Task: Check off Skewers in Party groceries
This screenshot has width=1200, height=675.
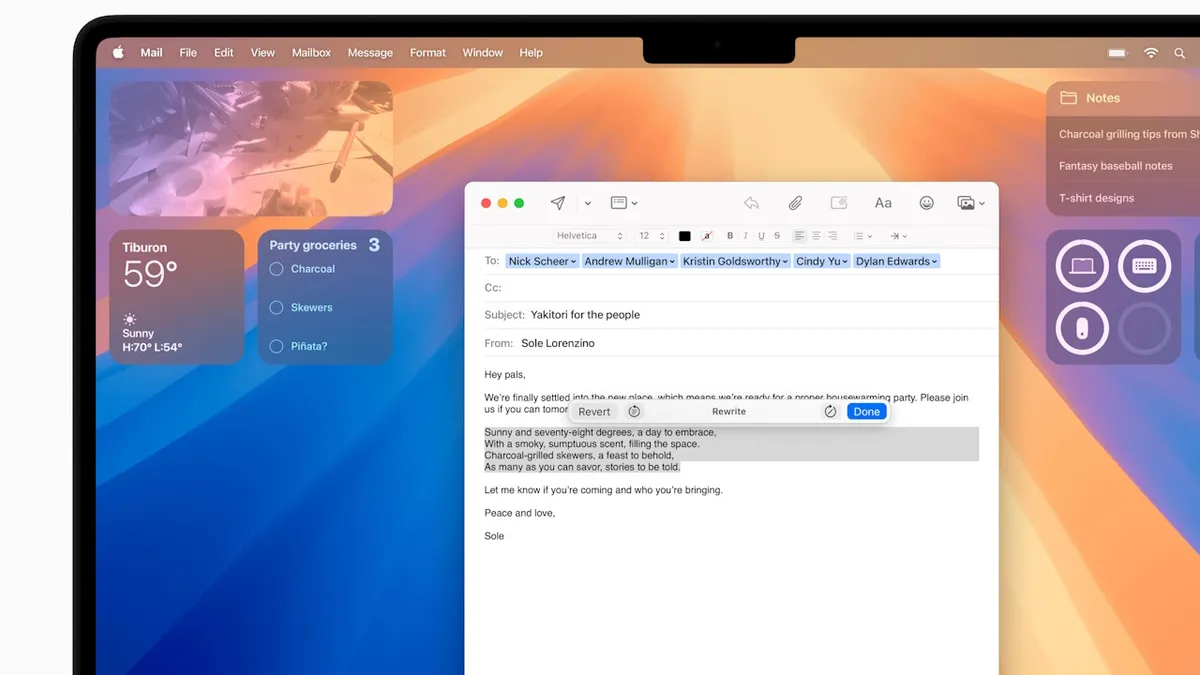Action: (277, 308)
